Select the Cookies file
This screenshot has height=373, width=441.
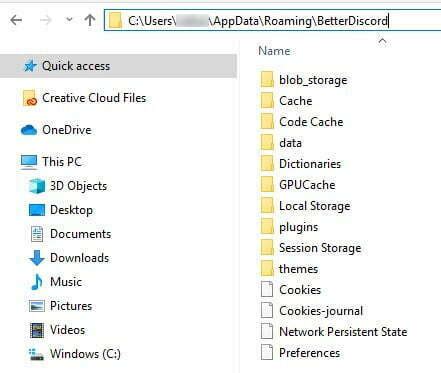[300, 290]
